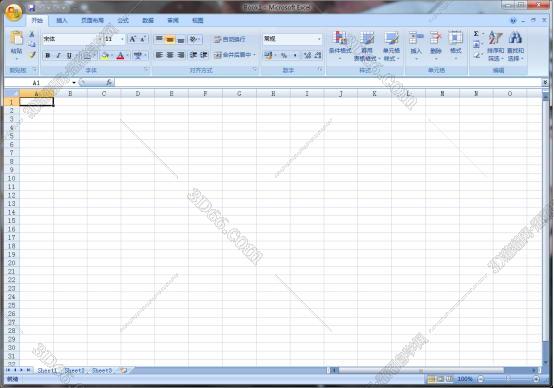Expand the font group dialog launcher
The height and width of the screenshot is (388, 554).
tap(146, 70)
